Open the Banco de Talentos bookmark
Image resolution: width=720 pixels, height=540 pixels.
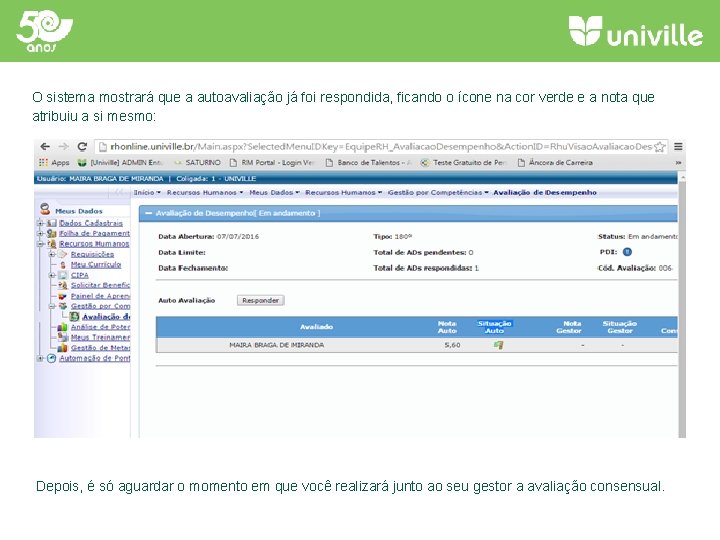368,163
